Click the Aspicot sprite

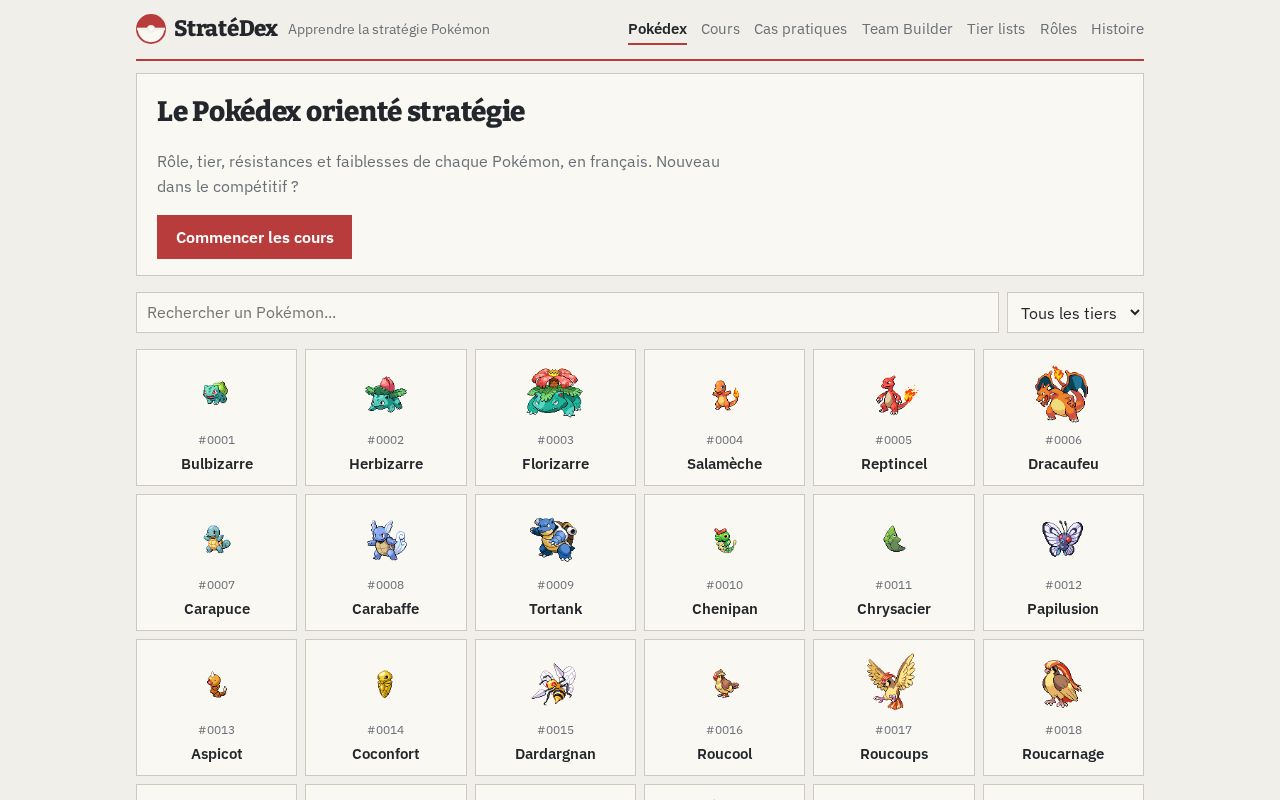[216, 684]
